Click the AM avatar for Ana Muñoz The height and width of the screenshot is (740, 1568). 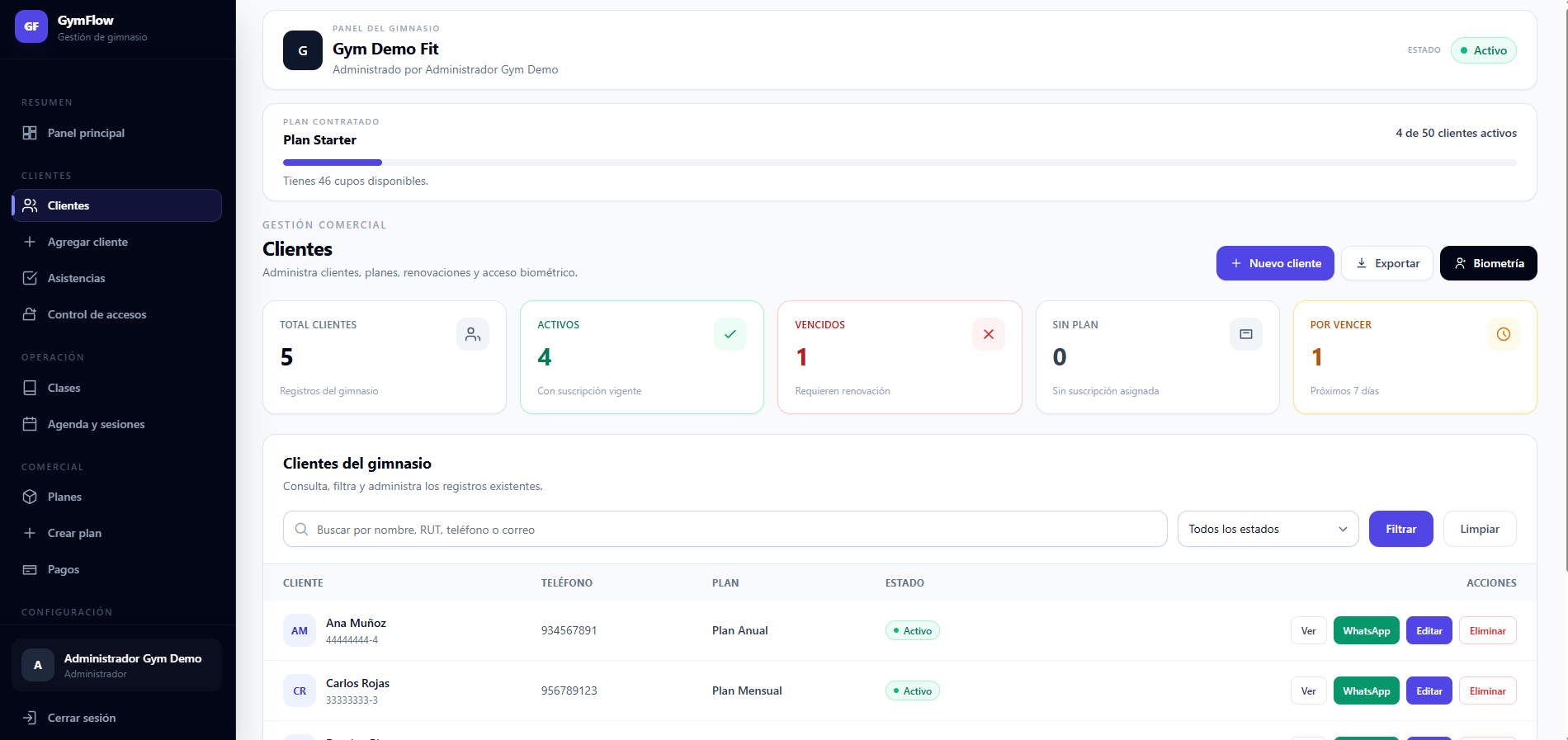(300, 631)
